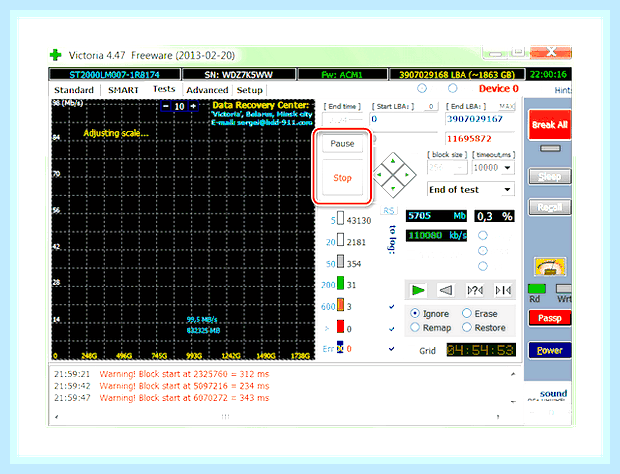The width and height of the screenshot is (620, 474).
Task: Open the Setup tab
Action: click(x=250, y=90)
